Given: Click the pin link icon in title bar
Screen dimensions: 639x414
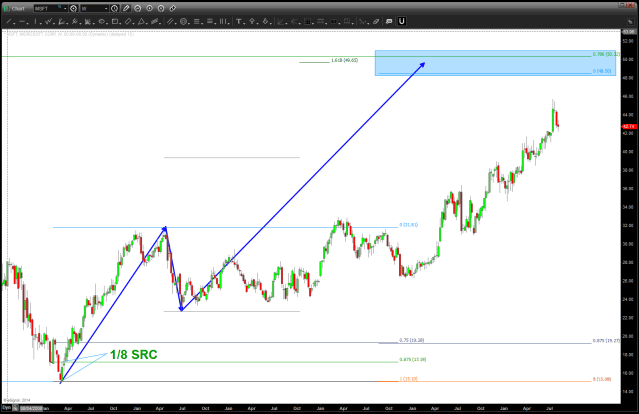Looking at the screenshot, I should pos(172,8).
